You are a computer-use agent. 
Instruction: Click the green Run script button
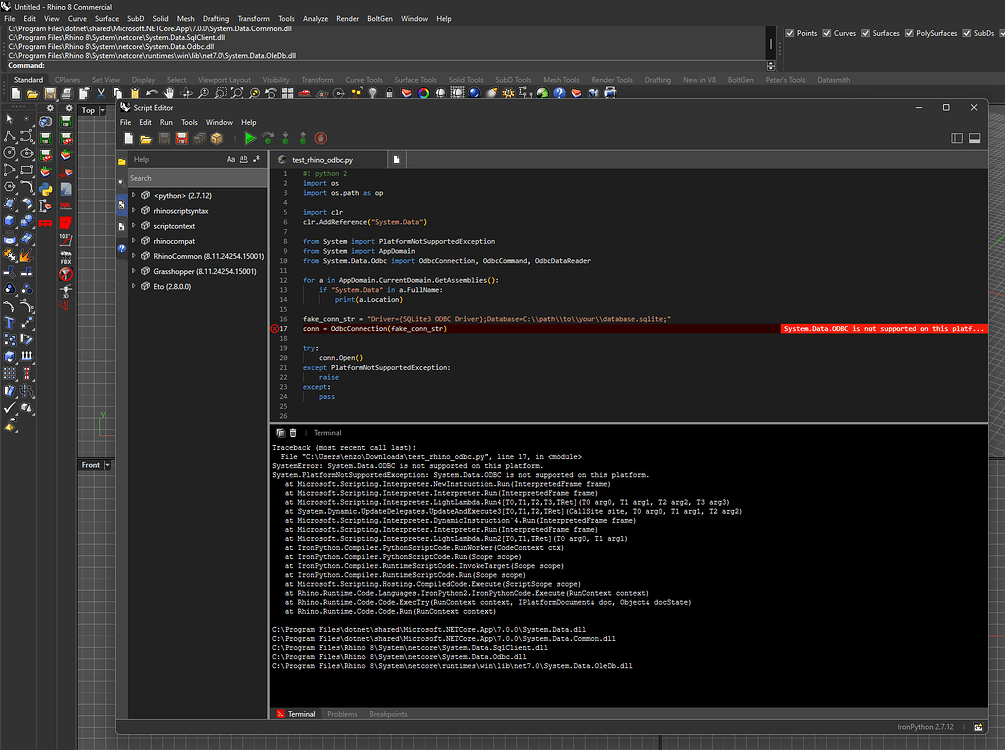pyautogui.click(x=250, y=138)
